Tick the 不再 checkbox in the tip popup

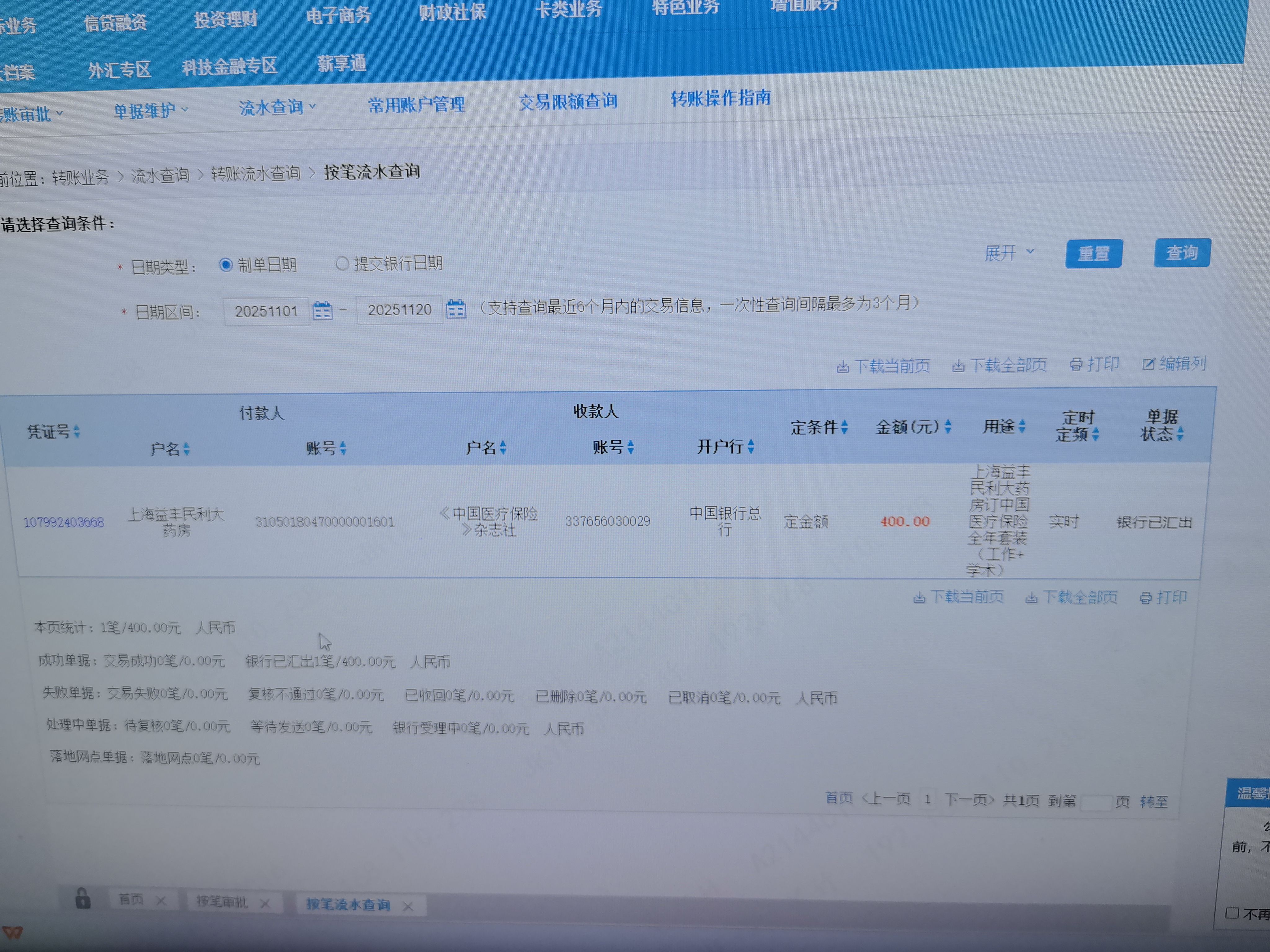coord(1232,913)
